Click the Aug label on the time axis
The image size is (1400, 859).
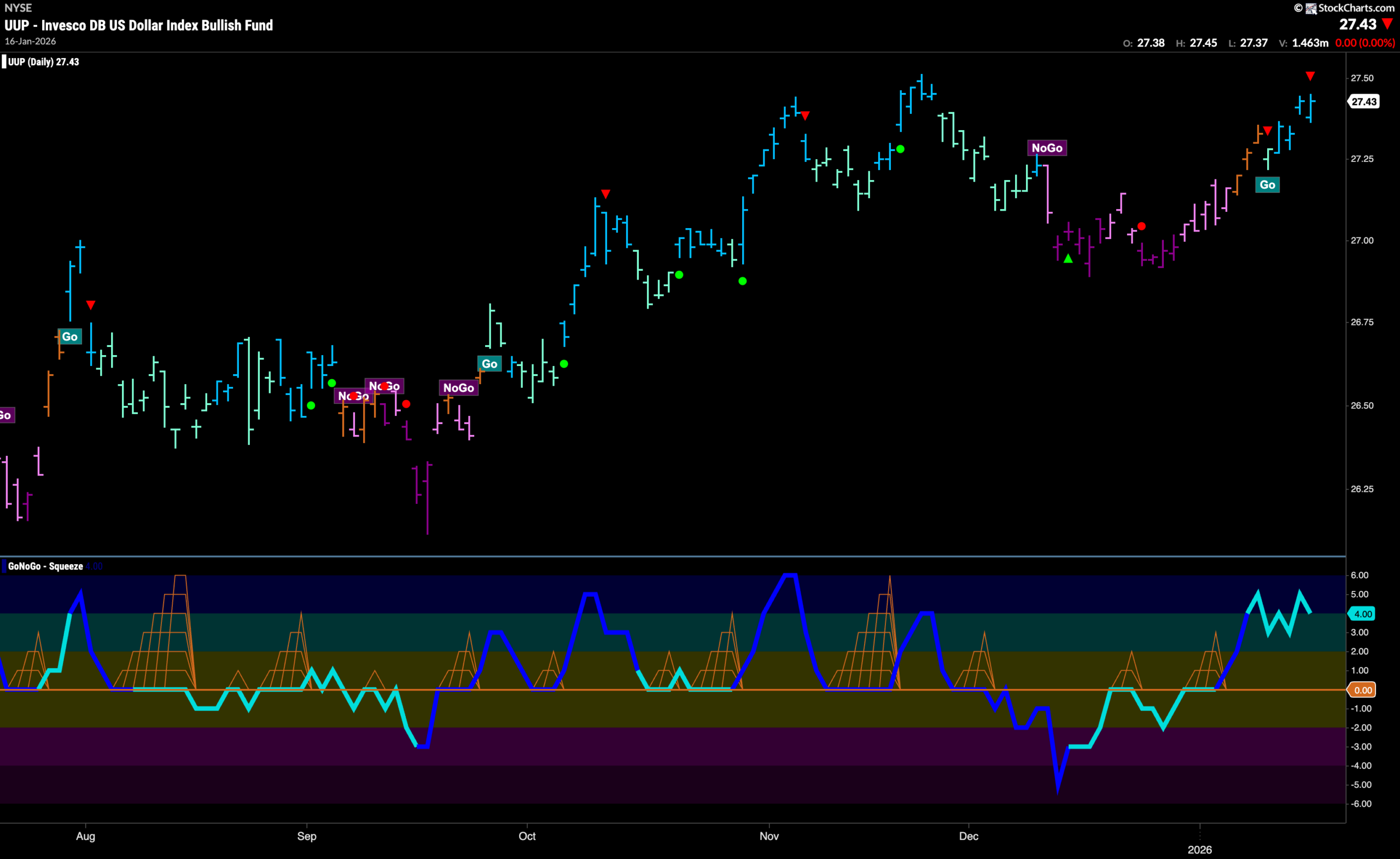click(x=86, y=836)
